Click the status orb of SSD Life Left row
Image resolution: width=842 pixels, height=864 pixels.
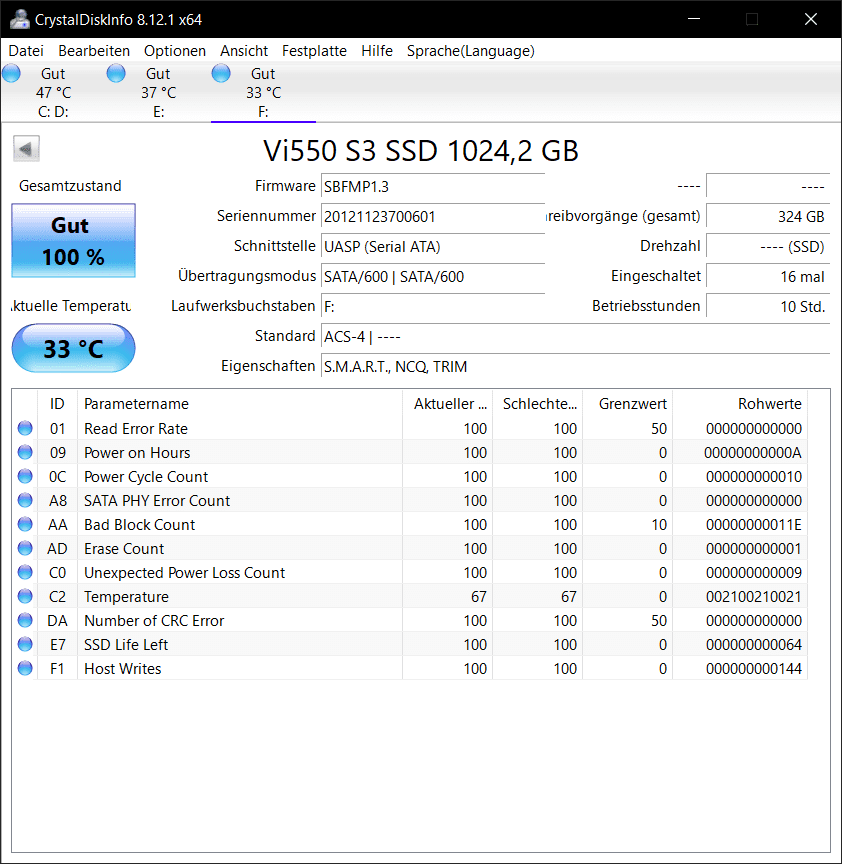point(25,644)
